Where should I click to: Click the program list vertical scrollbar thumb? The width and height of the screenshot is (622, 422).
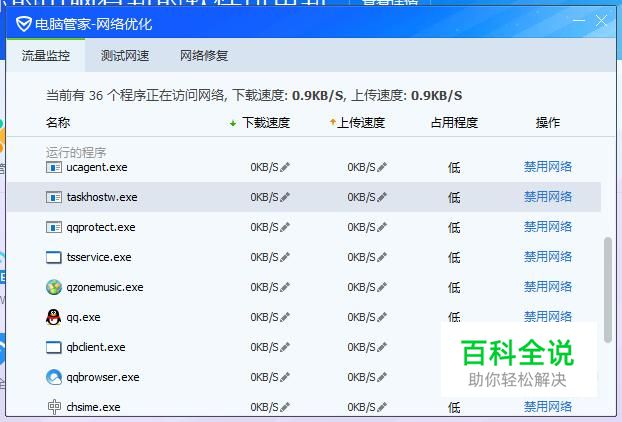click(x=607, y=290)
